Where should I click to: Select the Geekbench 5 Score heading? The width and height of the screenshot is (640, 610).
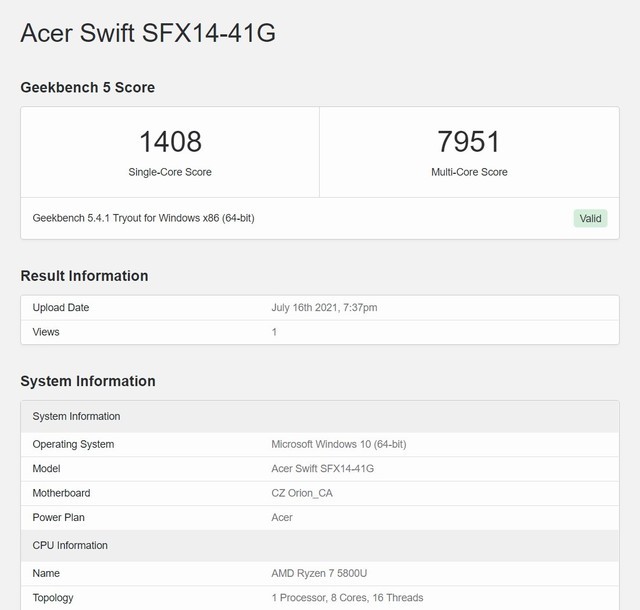[x=88, y=87]
